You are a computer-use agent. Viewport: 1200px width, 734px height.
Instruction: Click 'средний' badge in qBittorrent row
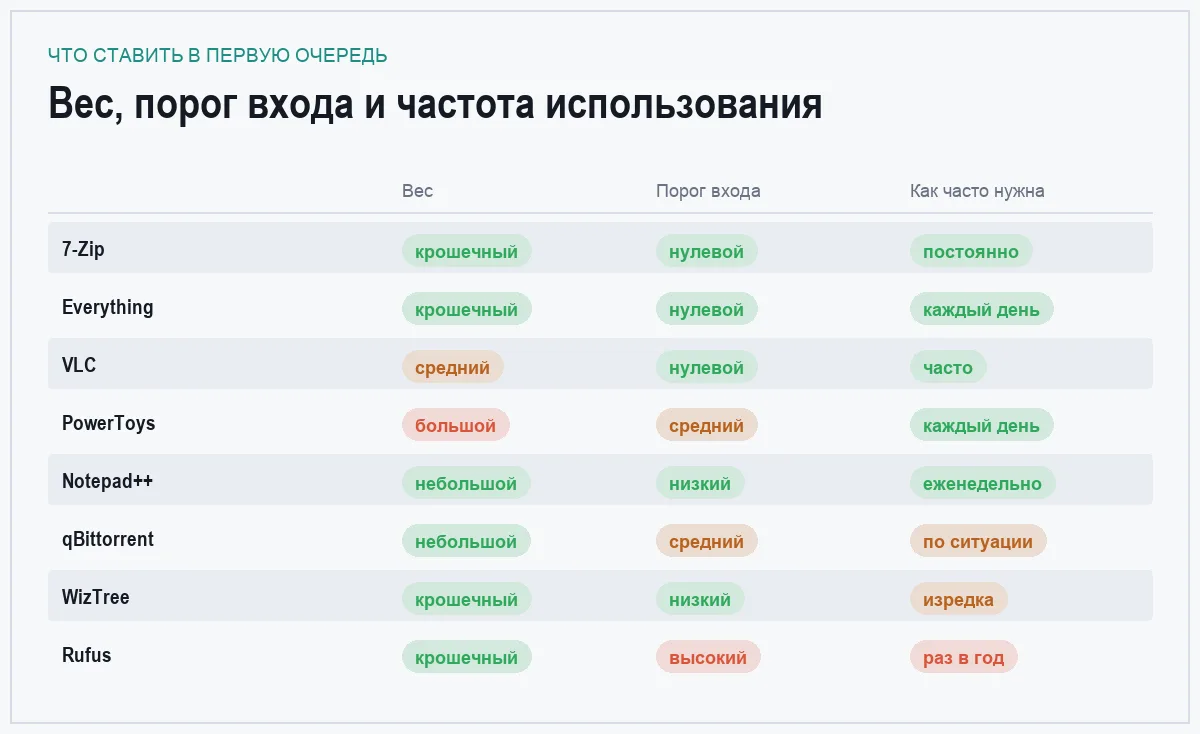point(707,541)
